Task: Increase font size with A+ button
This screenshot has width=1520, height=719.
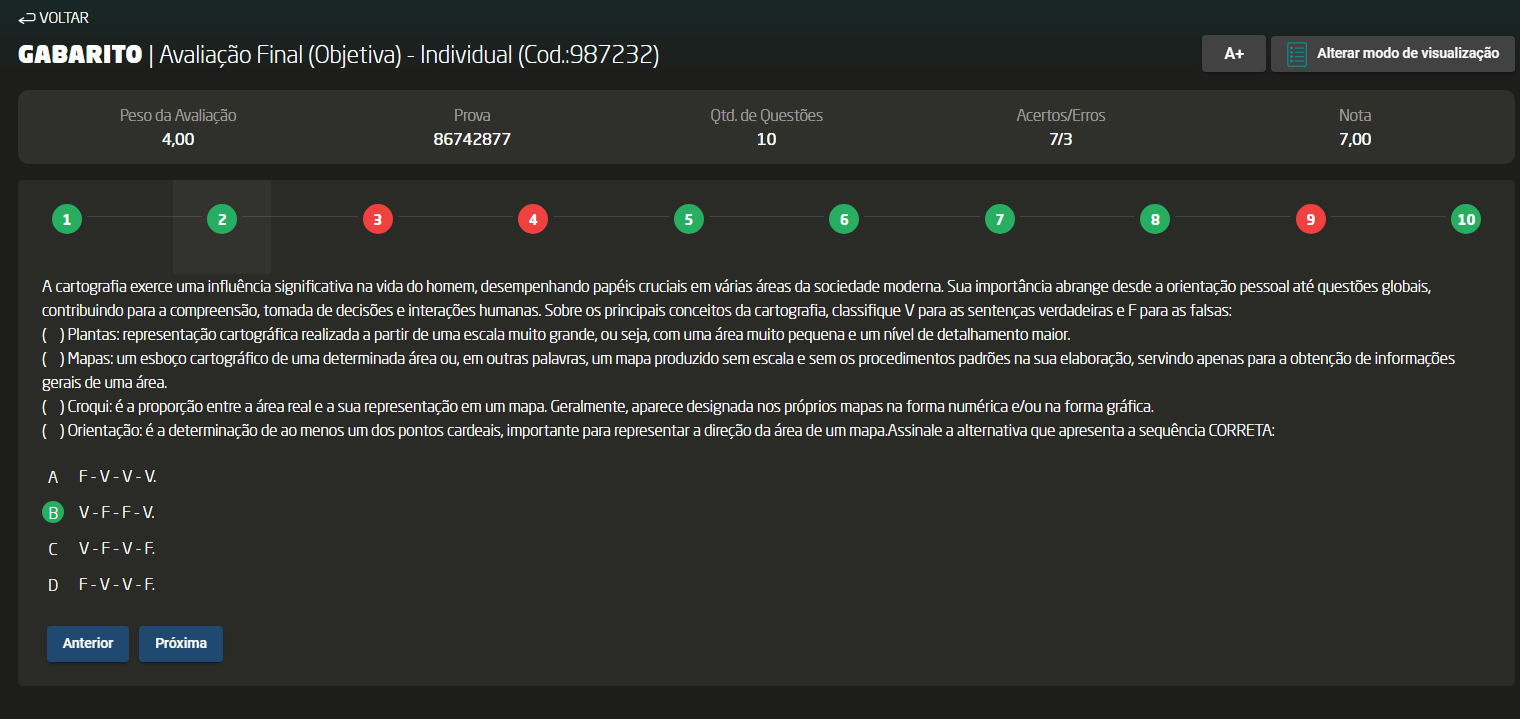Action: point(1234,54)
